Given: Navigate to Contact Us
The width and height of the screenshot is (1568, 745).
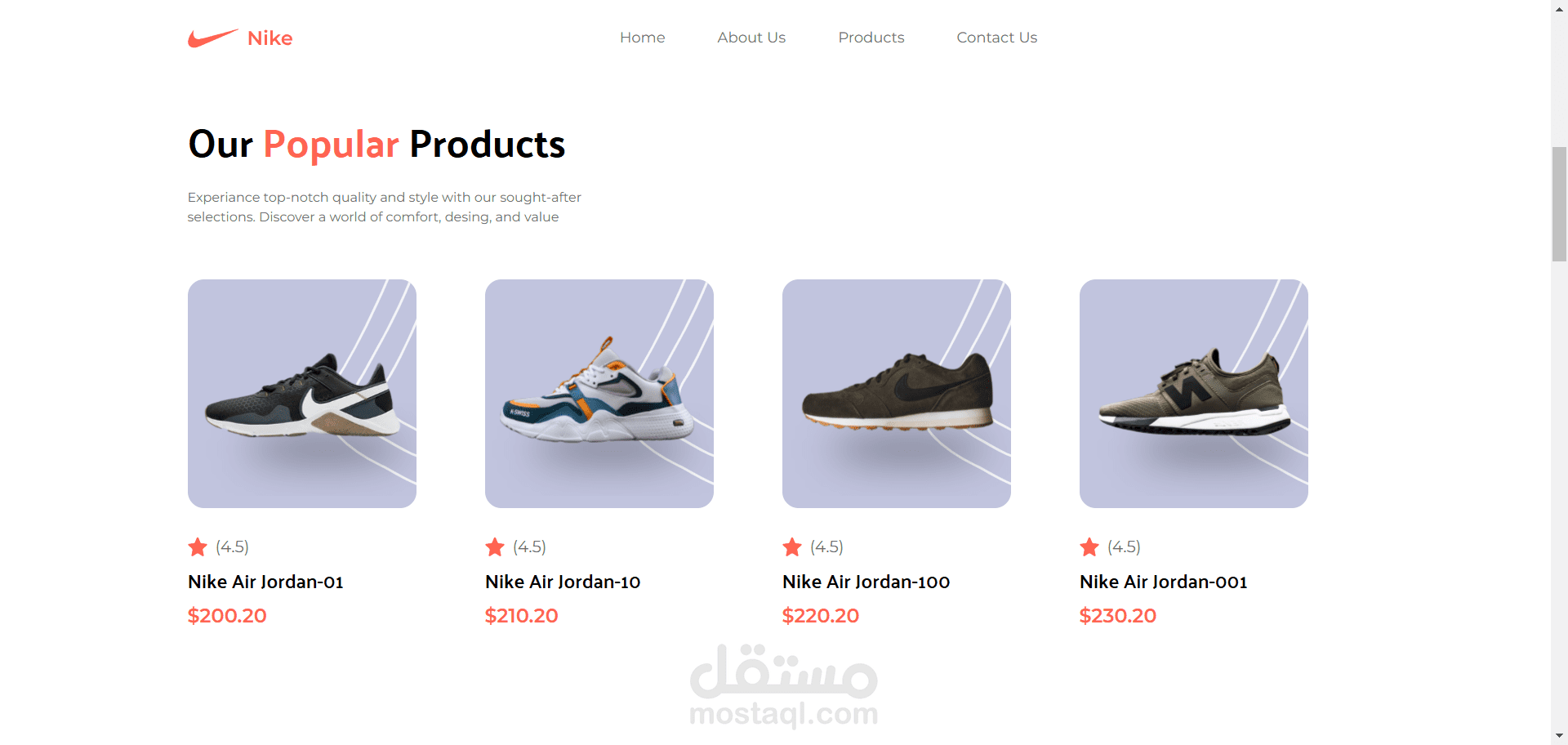Looking at the screenshot, I should [x=997, y=38].
